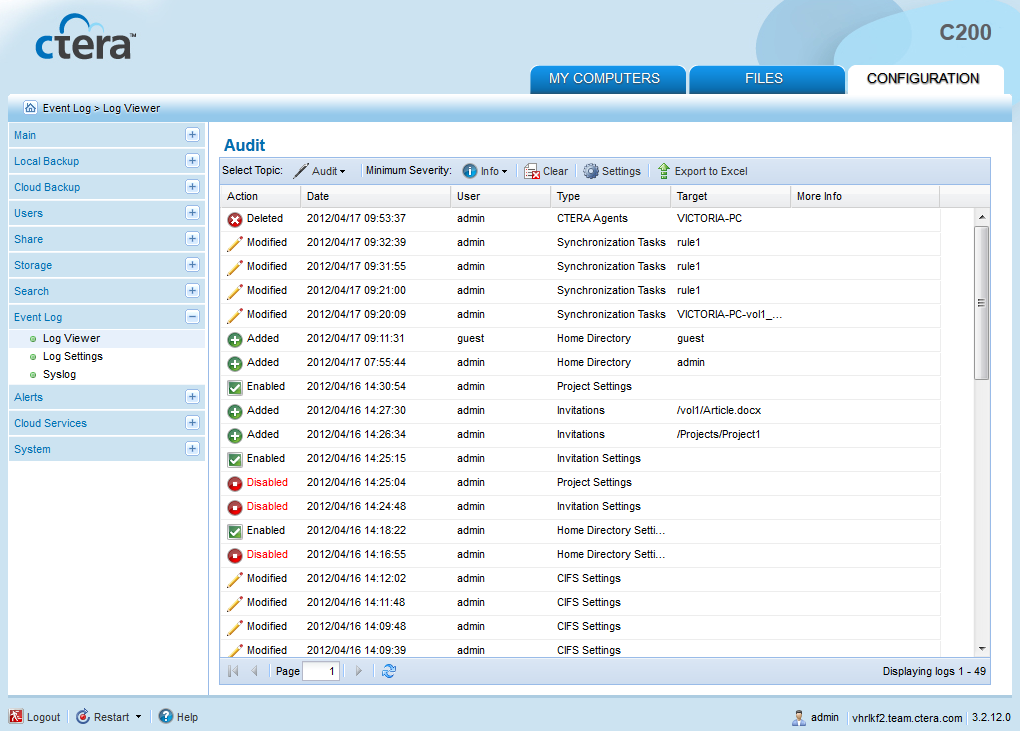Viewport: 1020px width, 731px height.
Task: Click Added icon for /vol1/Article.docx row
Action: (235, 412)
